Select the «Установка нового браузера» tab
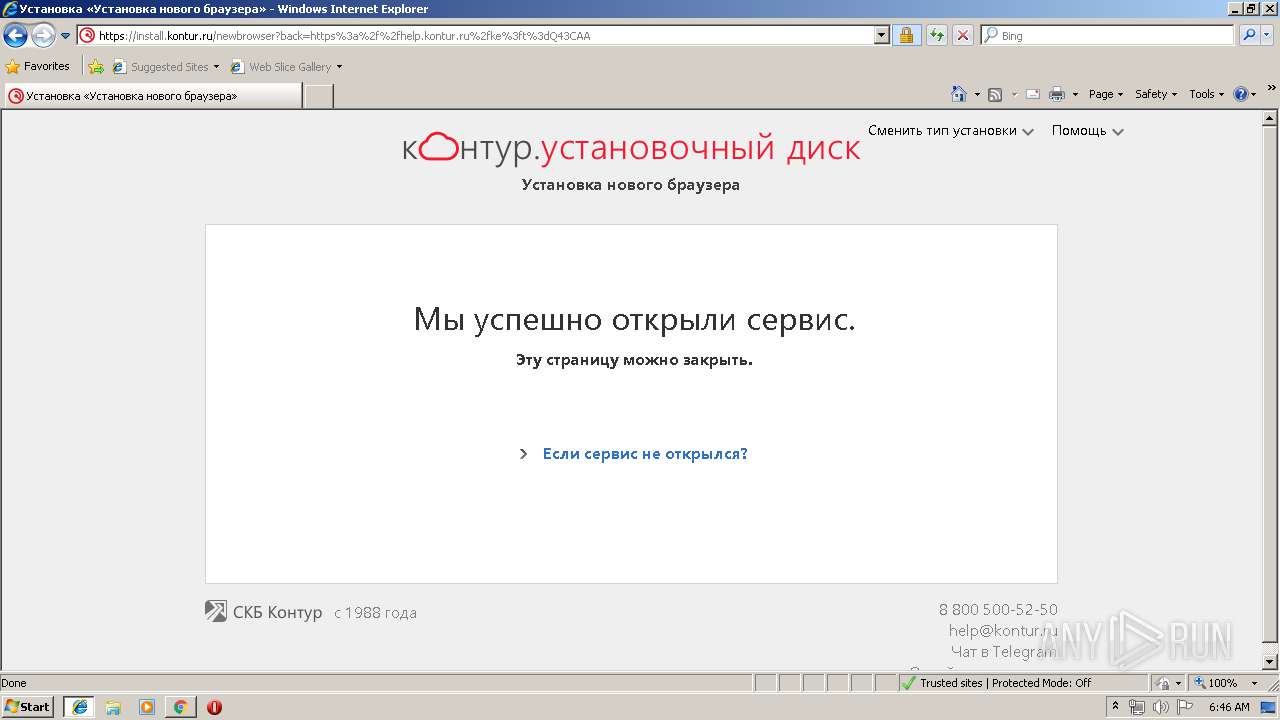 tap(152, 96)
